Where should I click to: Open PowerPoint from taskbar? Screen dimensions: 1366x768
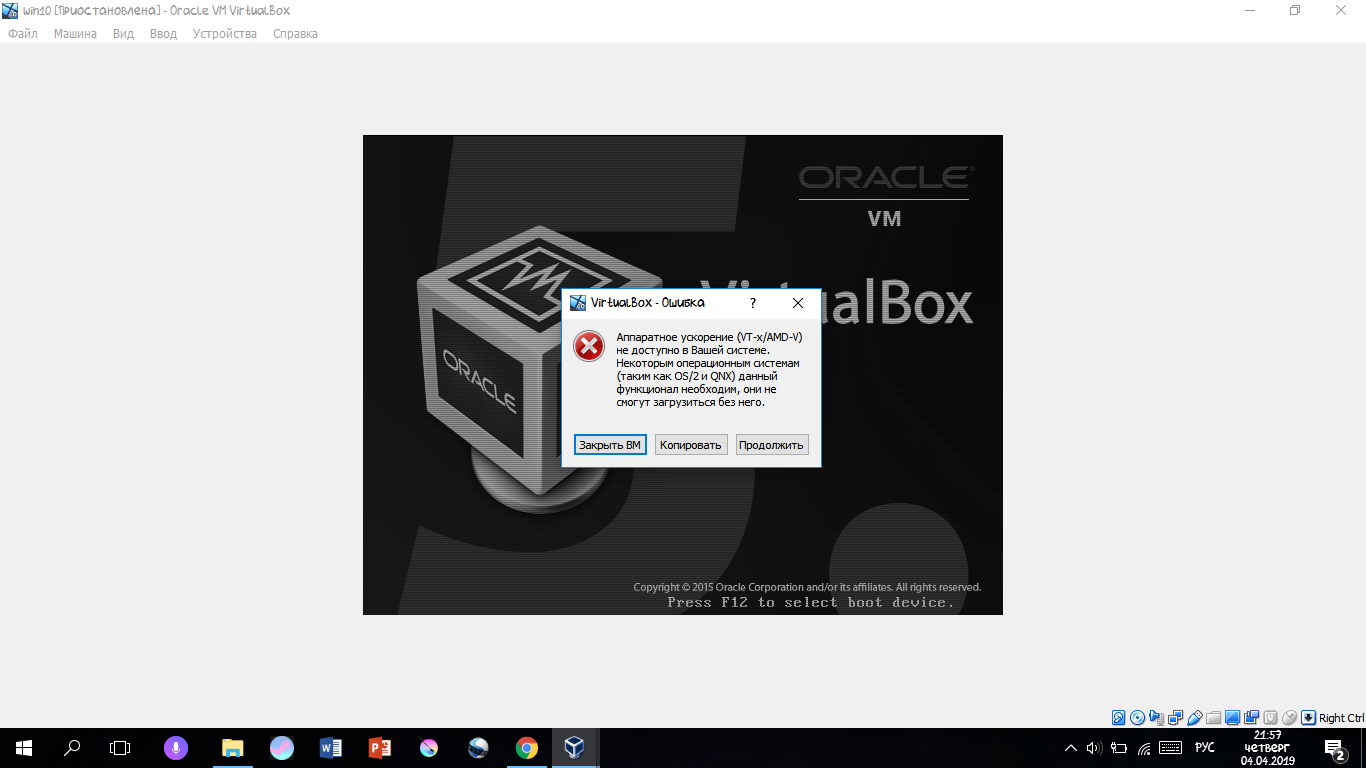pyautogui.click(x=380, y=748)
